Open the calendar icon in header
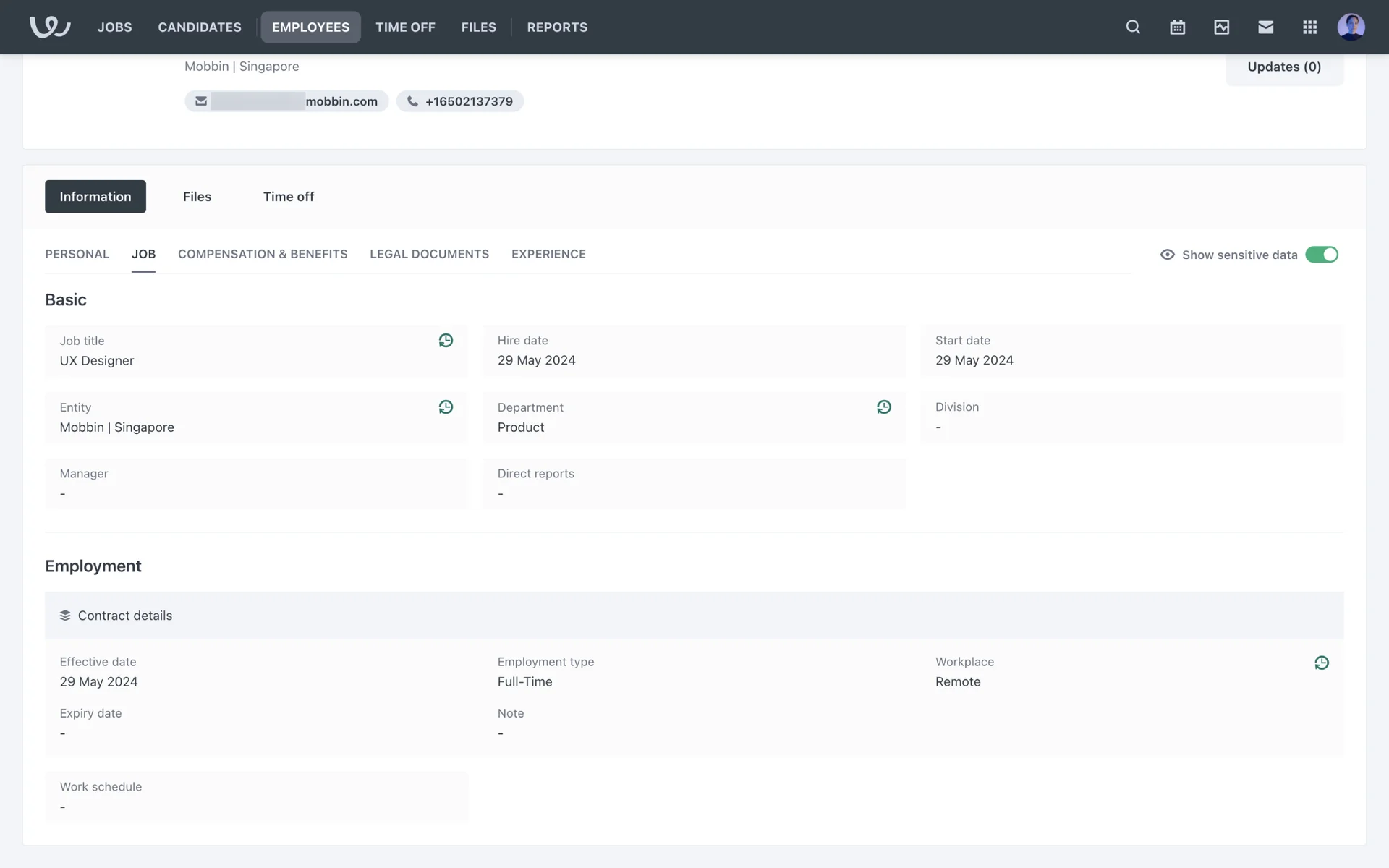The image size is (1389, 868). point(1177,27)
